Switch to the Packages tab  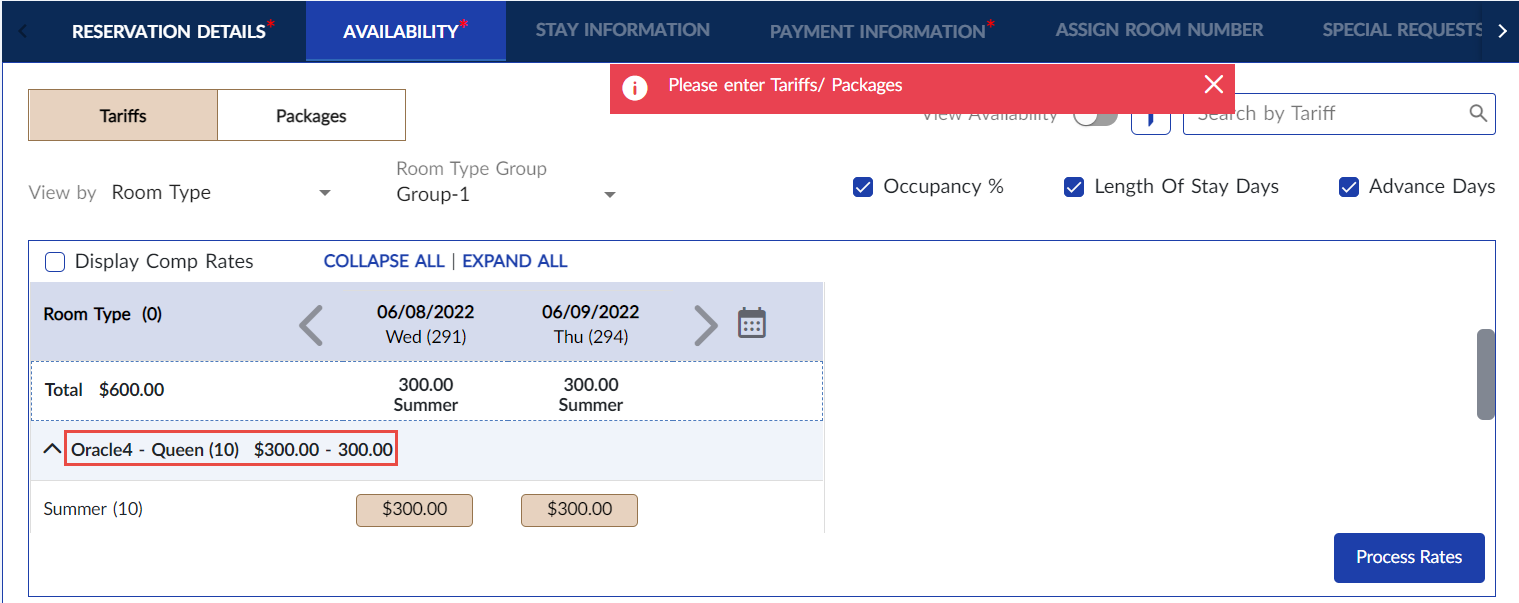[x=310, y=115]
